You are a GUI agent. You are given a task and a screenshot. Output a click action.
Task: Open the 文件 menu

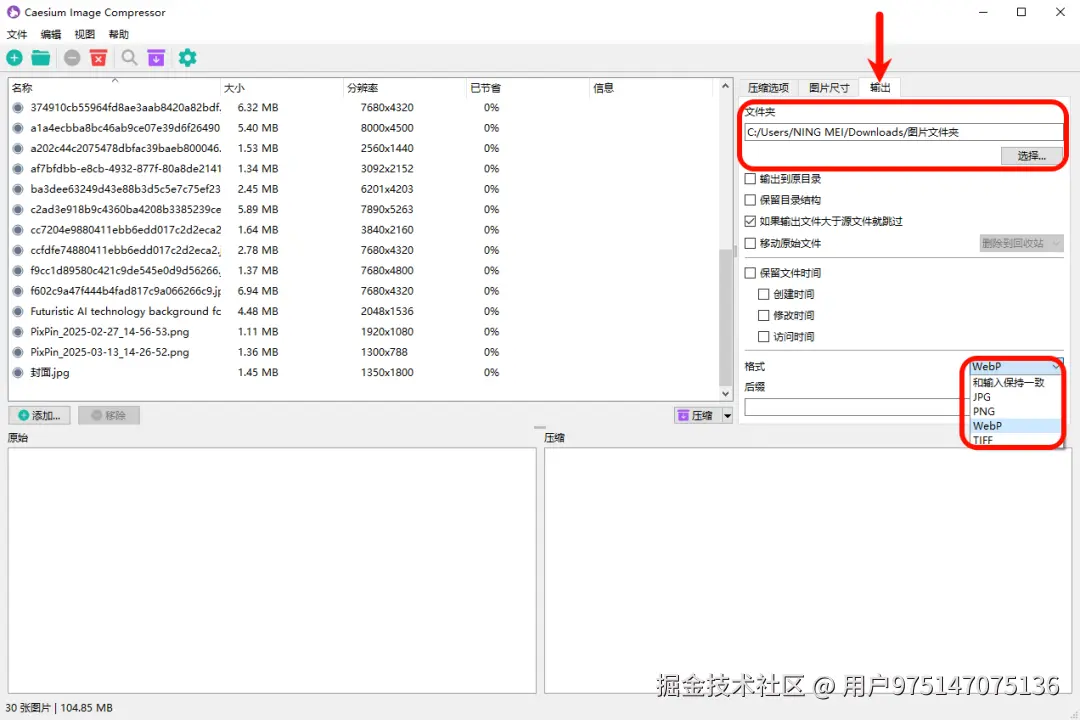[17, 34]
